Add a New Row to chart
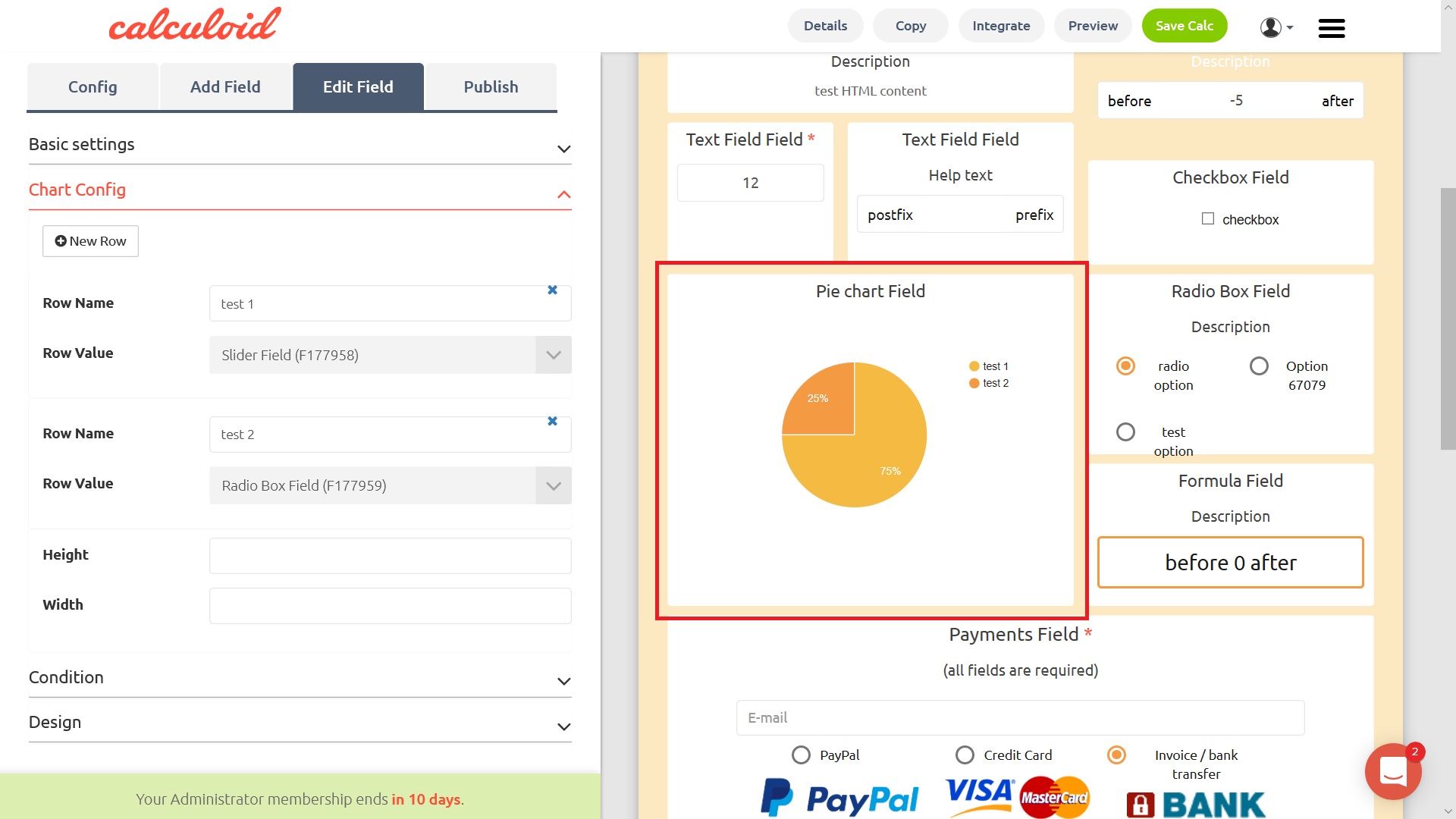Viewport: 1456px width, 819px height. (90, 241)
